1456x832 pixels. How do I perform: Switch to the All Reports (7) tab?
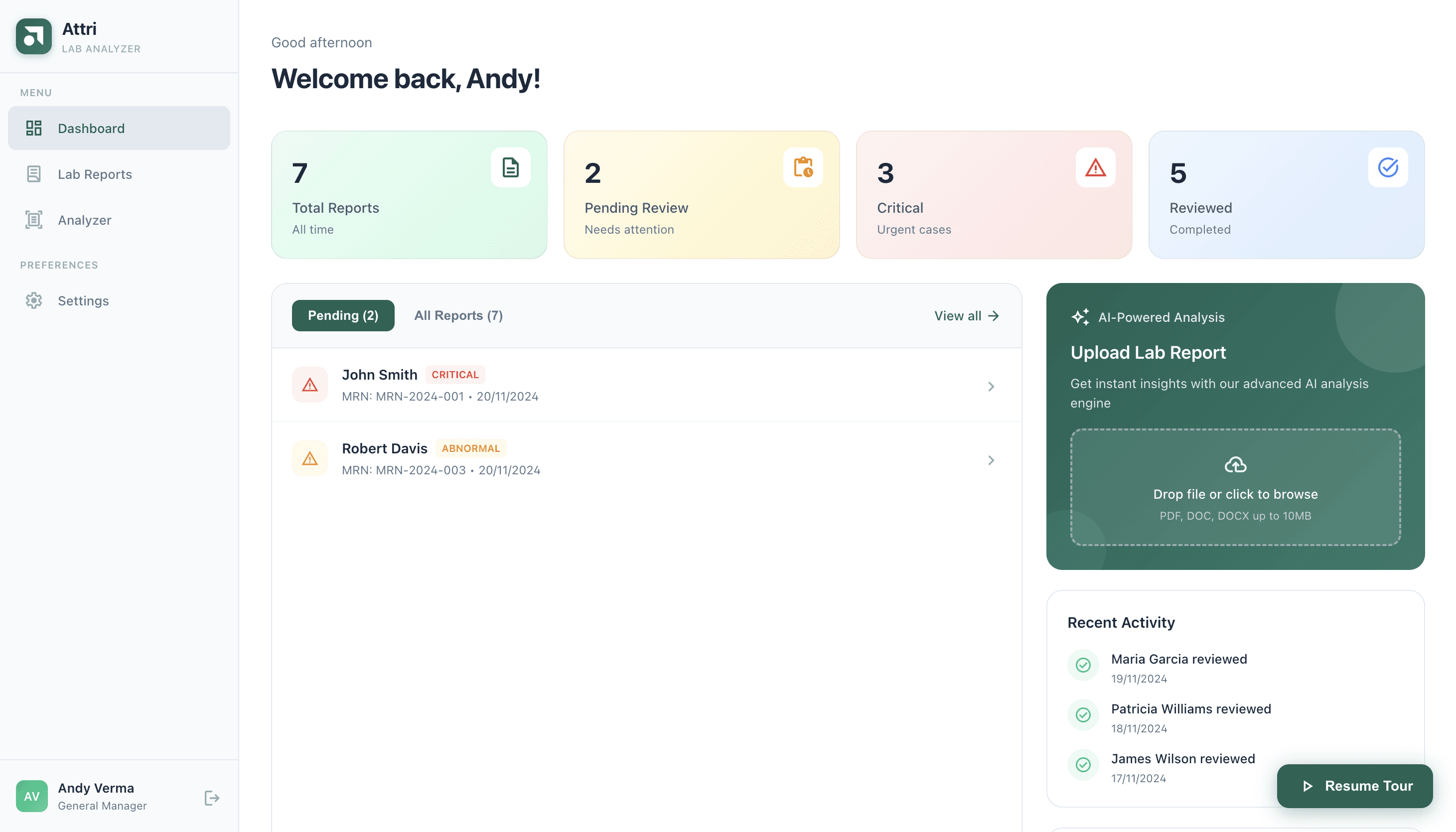(458, 315)
